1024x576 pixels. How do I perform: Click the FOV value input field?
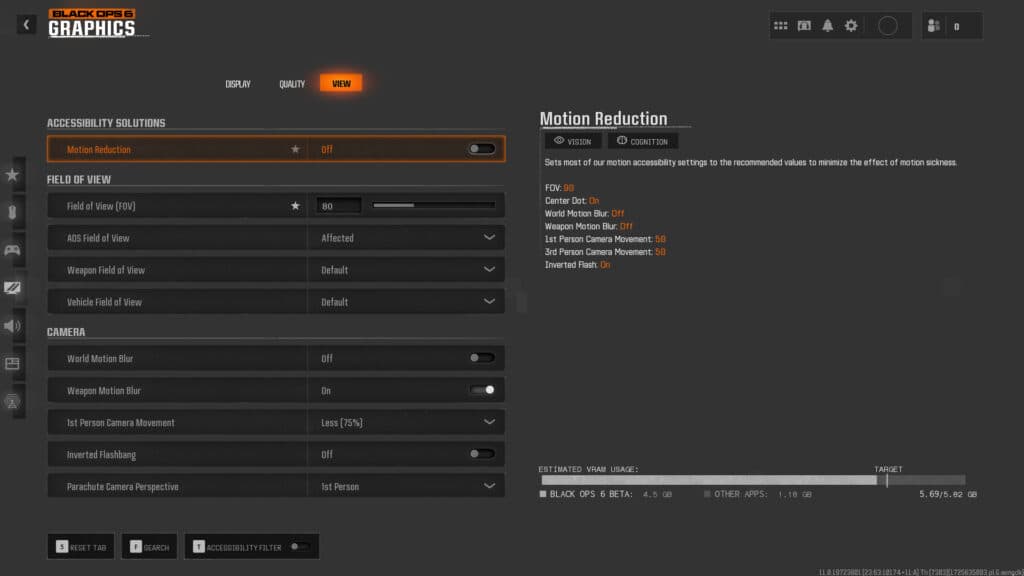337,204
